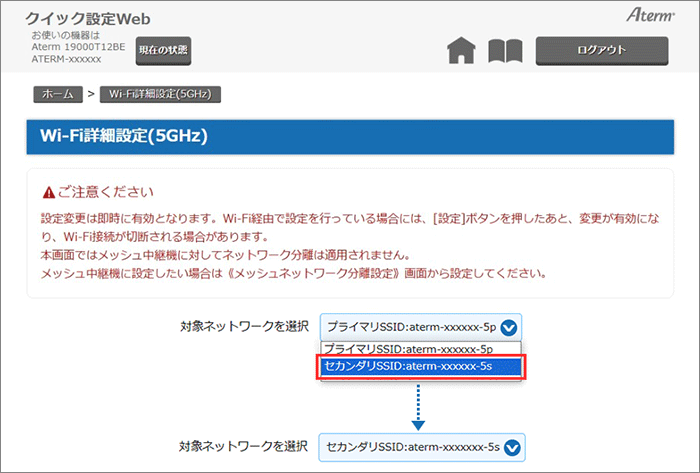This screenshot has height=473, width=700.
Task: Click the warning triangle icon beside ご注意ください
Action: pyautogui.click(x=48, y=190)
